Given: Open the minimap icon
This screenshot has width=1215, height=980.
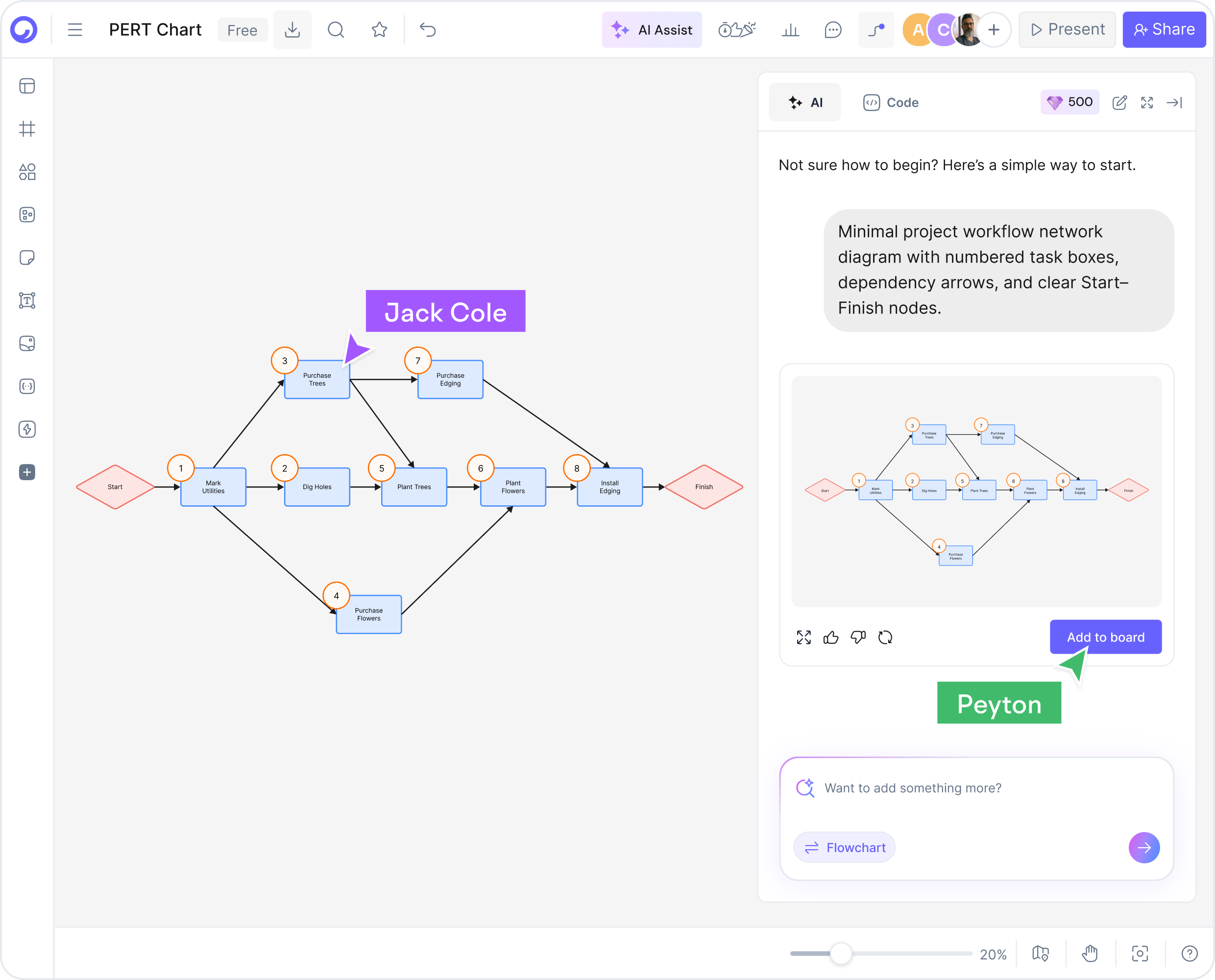Looking at the screenshot, I should tap(1040, 954).
